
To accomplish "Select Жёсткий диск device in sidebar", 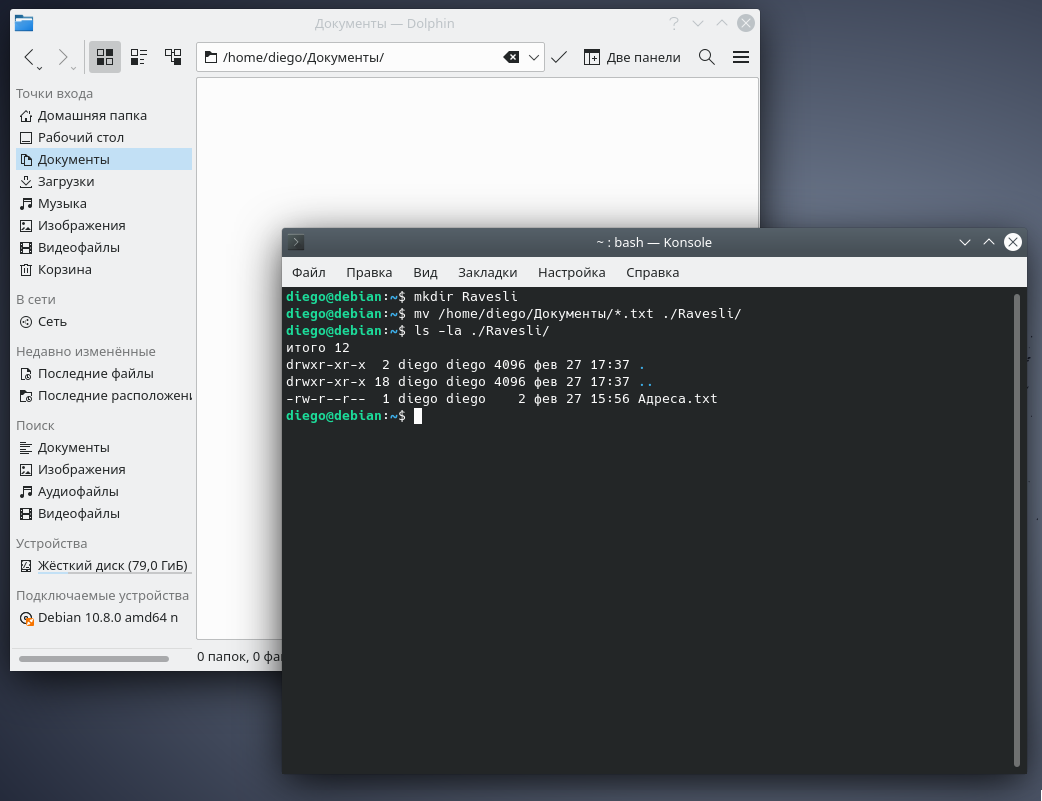I will (x=112, y=565).
